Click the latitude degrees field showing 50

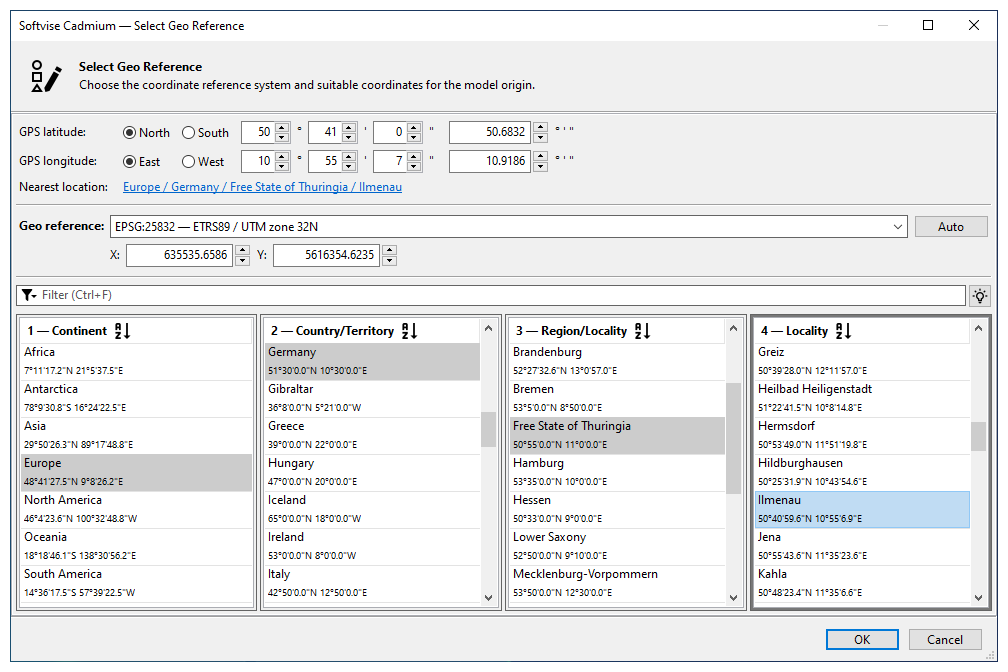[x=258, y=132]
